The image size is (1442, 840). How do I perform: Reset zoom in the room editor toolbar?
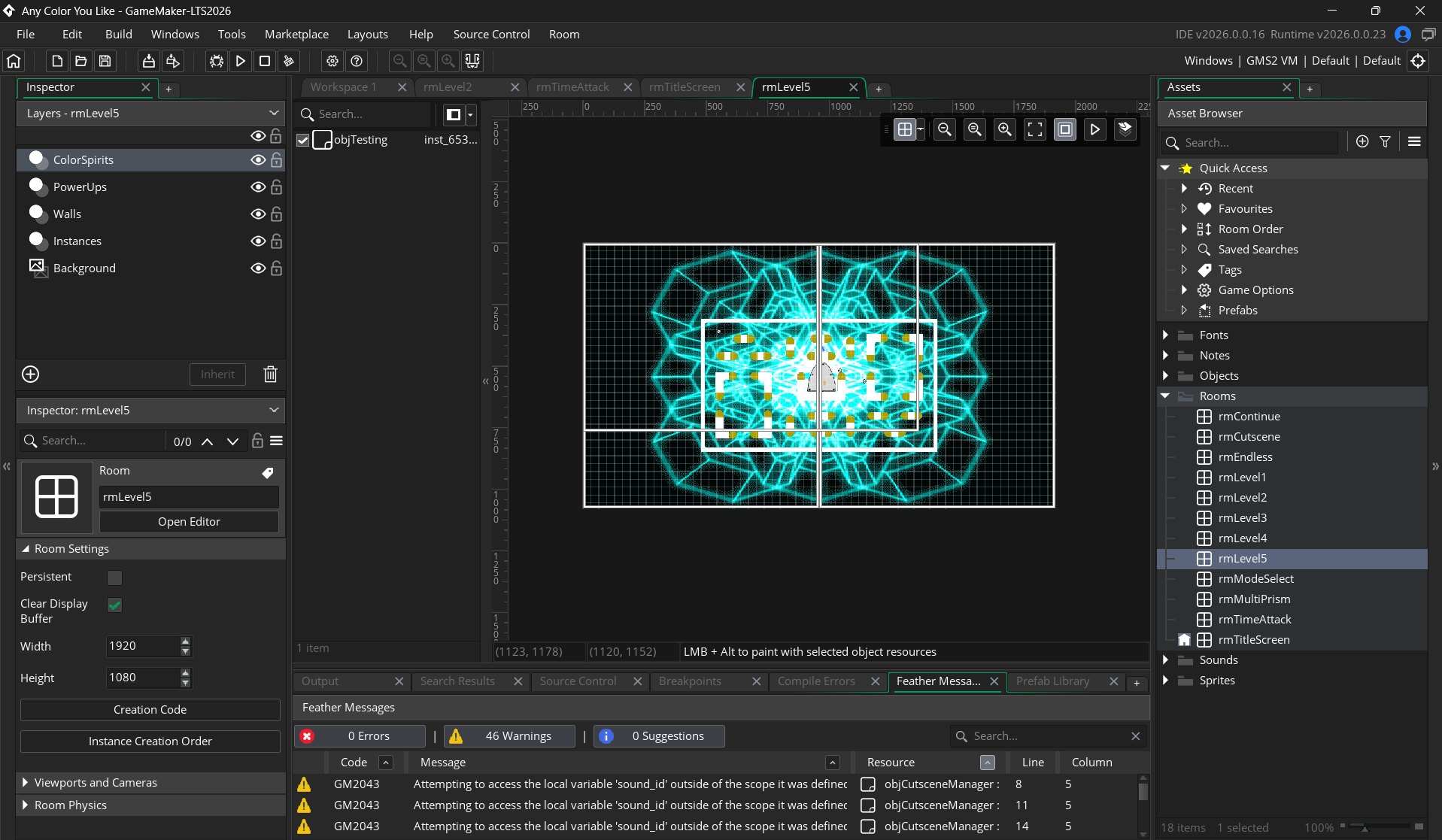[975, 129]
